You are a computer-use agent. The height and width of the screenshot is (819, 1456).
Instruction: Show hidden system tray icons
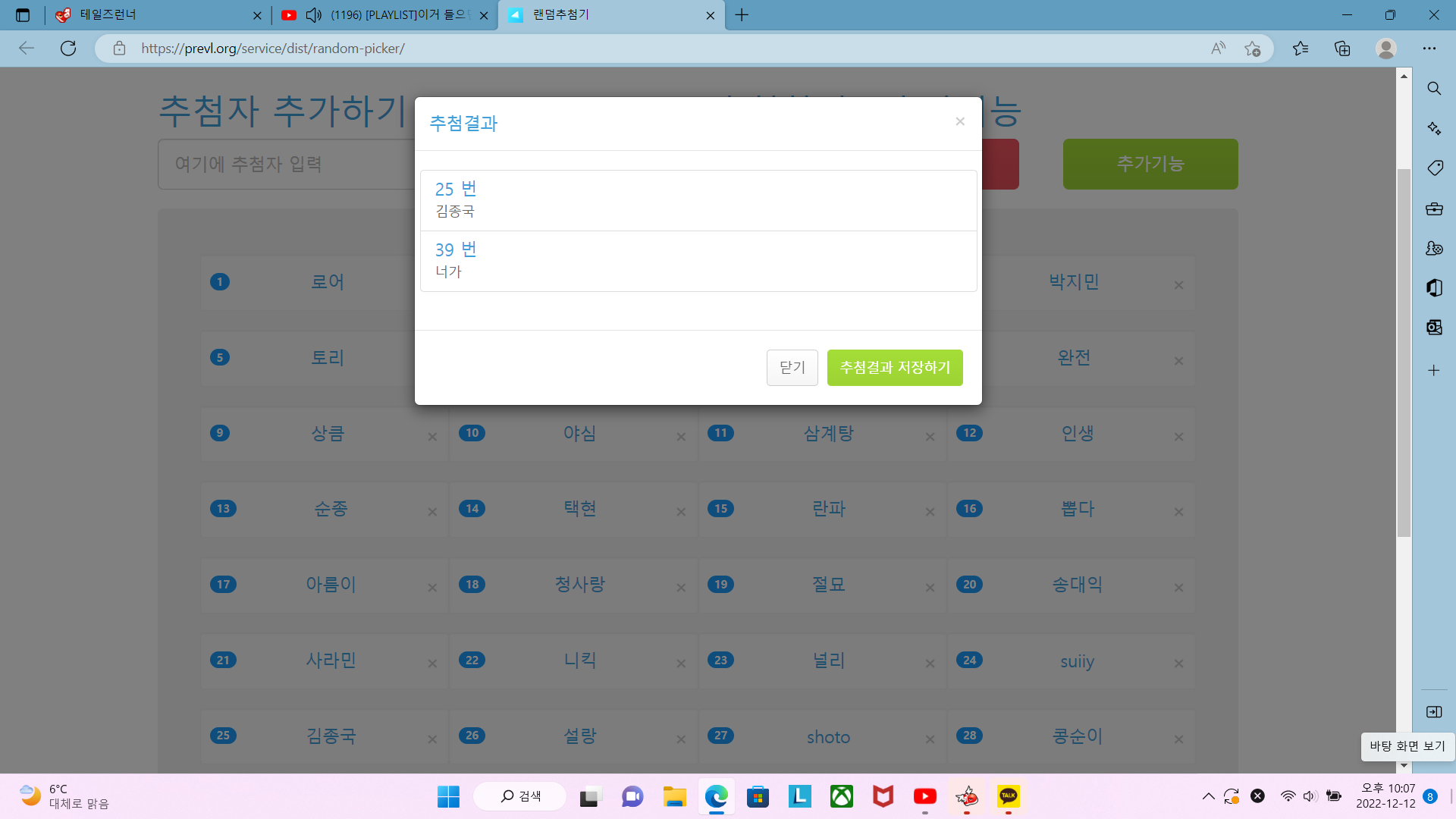[x=1208, y=796]
